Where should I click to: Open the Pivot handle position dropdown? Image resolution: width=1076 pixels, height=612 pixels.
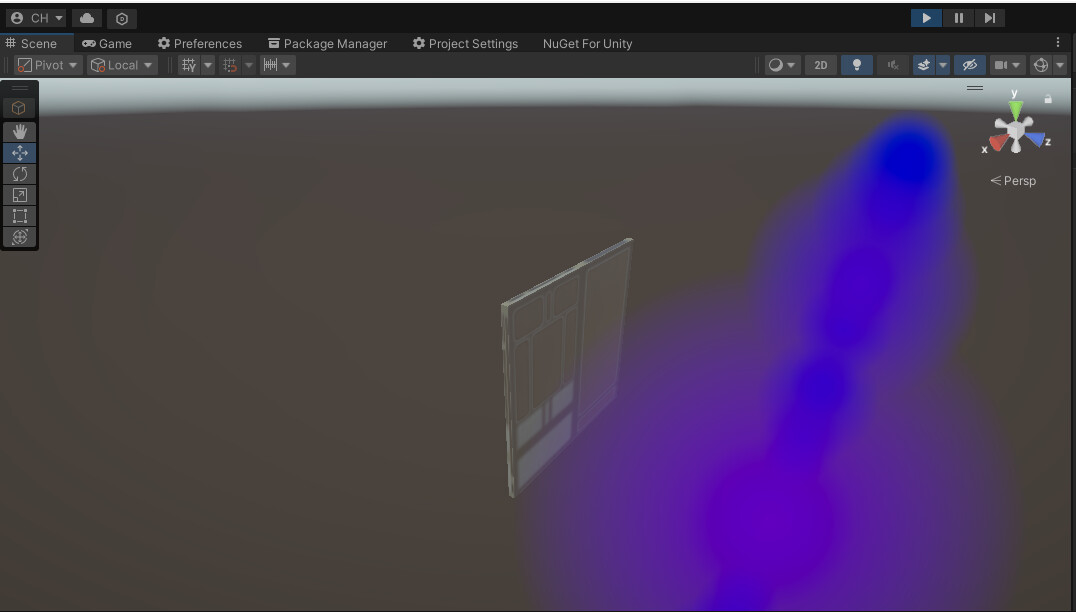45,64
